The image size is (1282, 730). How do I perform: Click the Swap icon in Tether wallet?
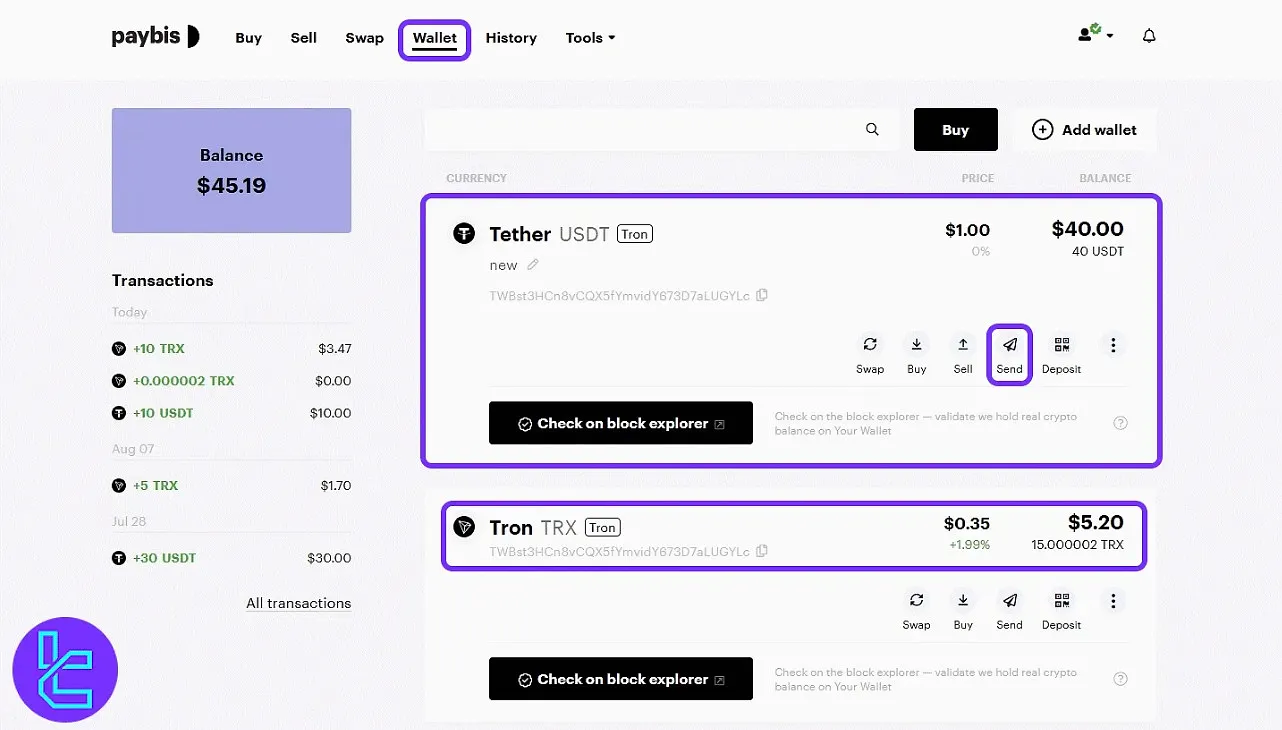[x=870, y=346]
